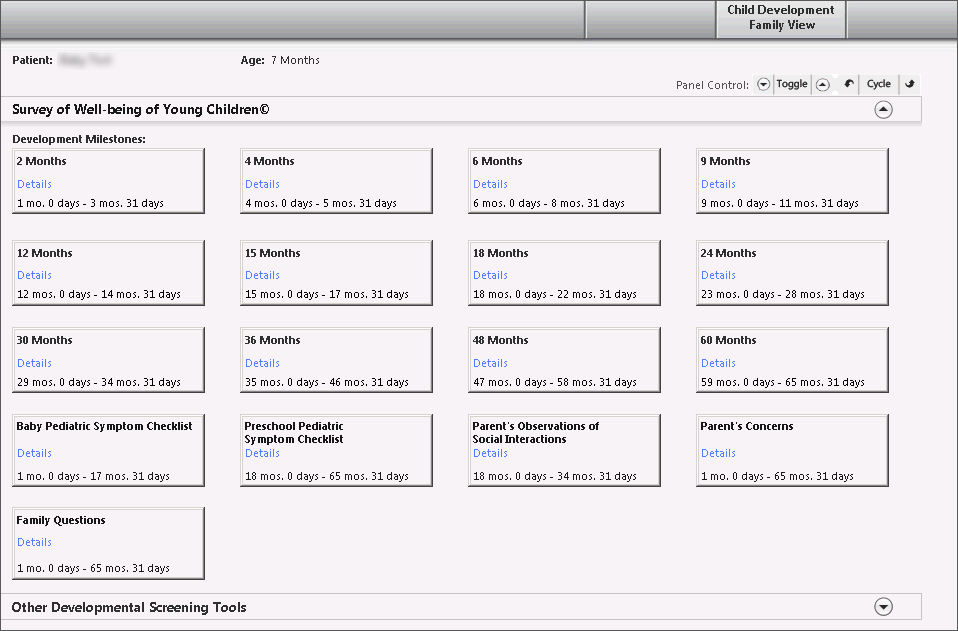The height and width of the screenshot is (631, 958).
Task: Click the '59 mos. 0 days - 65 mos. 31 days' range
Action: point(783,382)
